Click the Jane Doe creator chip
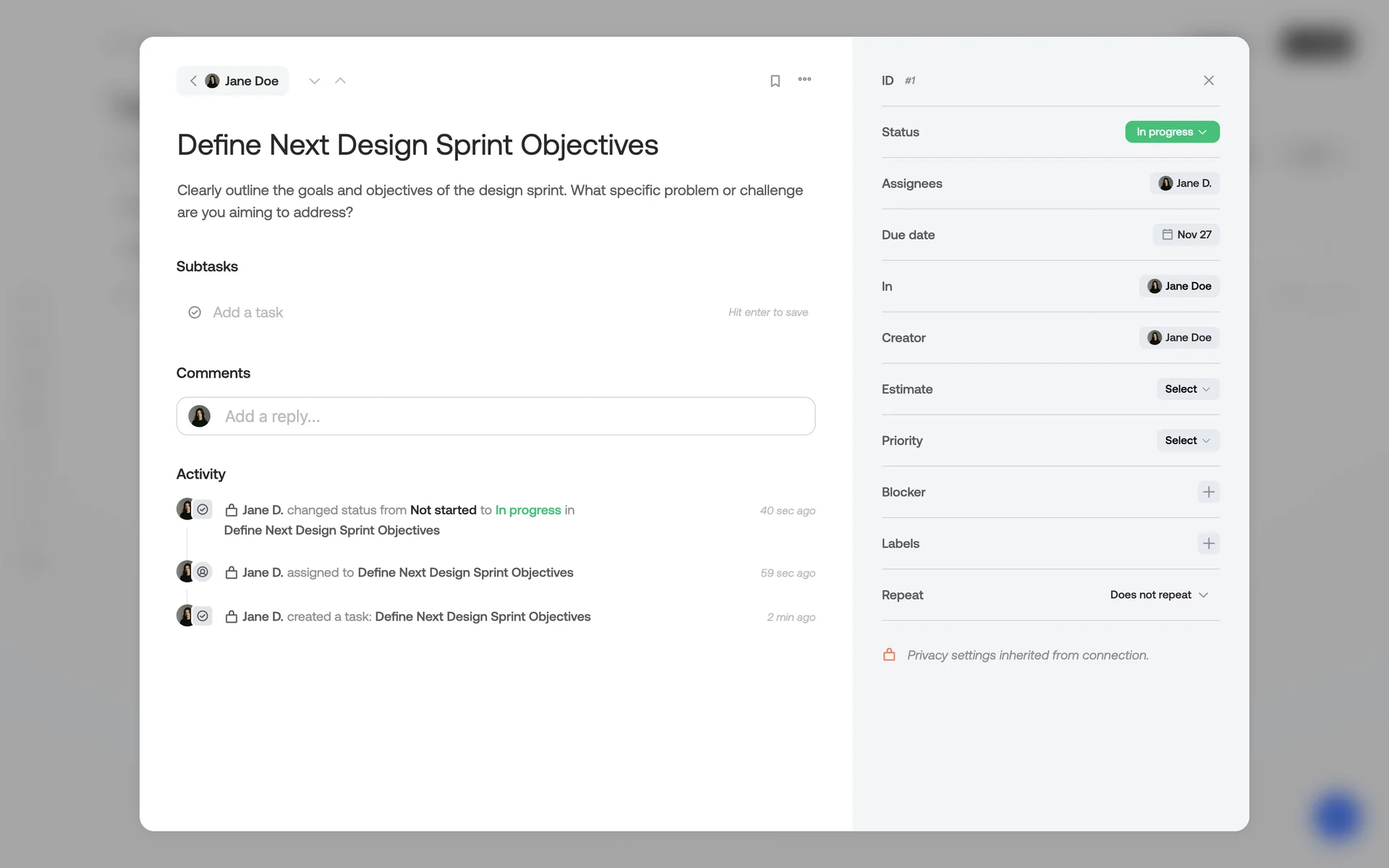The height and width of the screenshot is (868, 1389). [x=1179, y=338]
